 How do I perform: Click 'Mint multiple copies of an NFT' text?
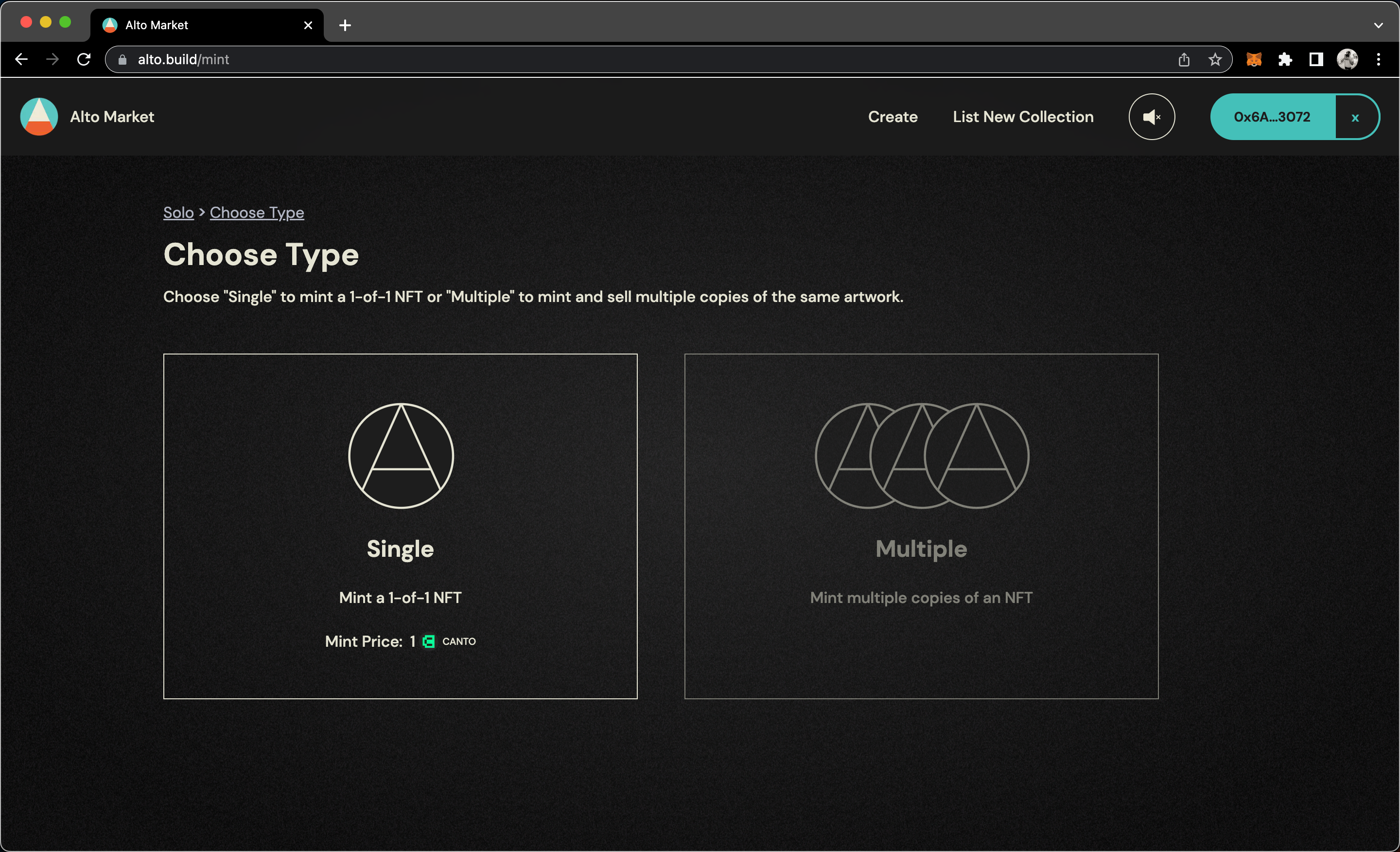921,597
